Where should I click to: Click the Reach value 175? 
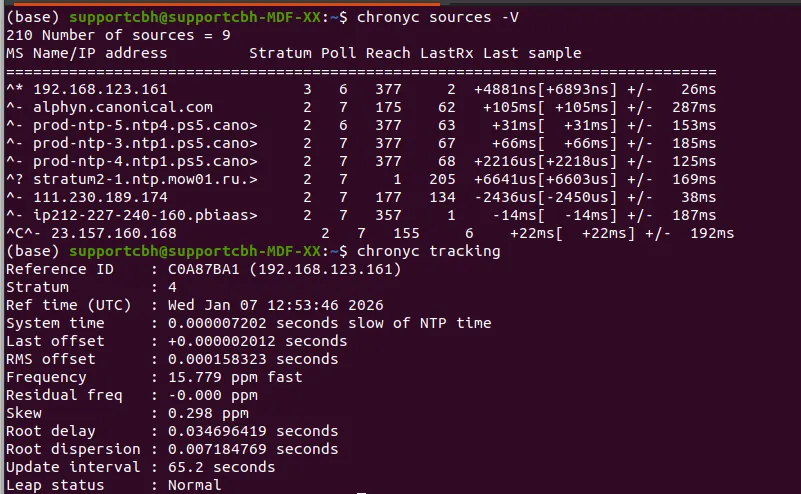388,107
